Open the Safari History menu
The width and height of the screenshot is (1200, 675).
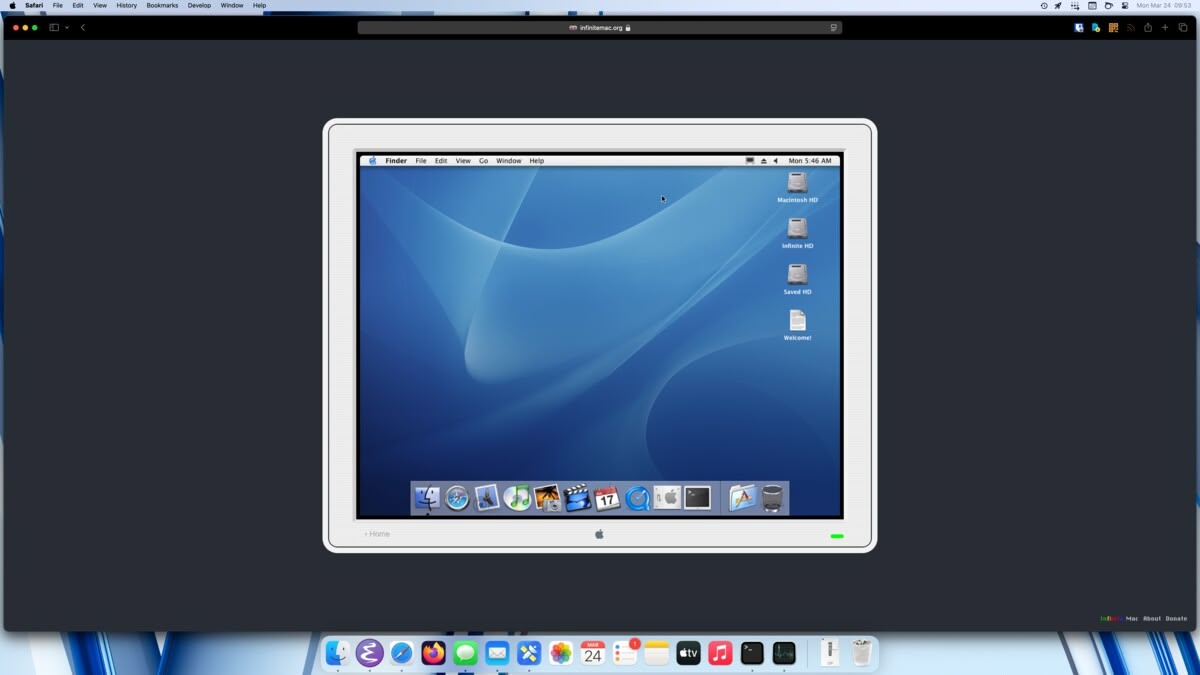click(126, 5)
